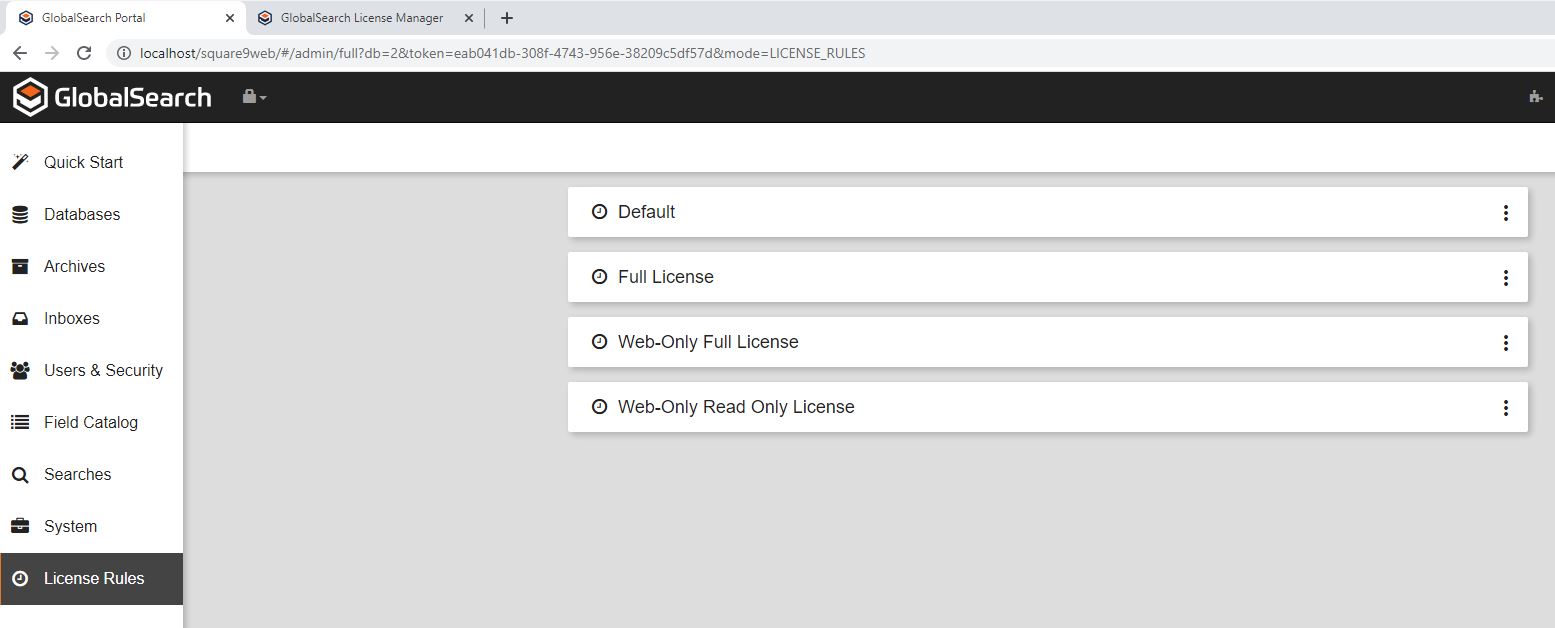Click the Databases stack icon

tap(20, 215)
